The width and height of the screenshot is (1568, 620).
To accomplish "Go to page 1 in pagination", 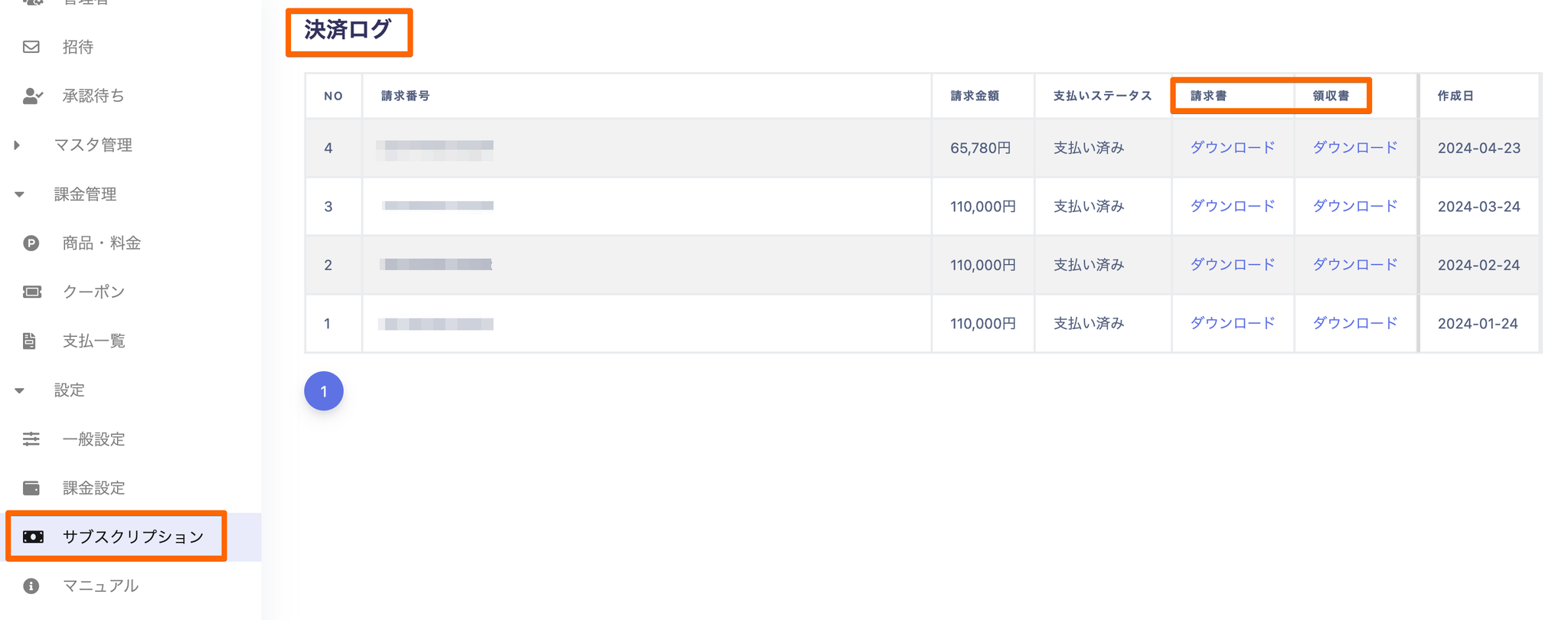I will point(324,391).
